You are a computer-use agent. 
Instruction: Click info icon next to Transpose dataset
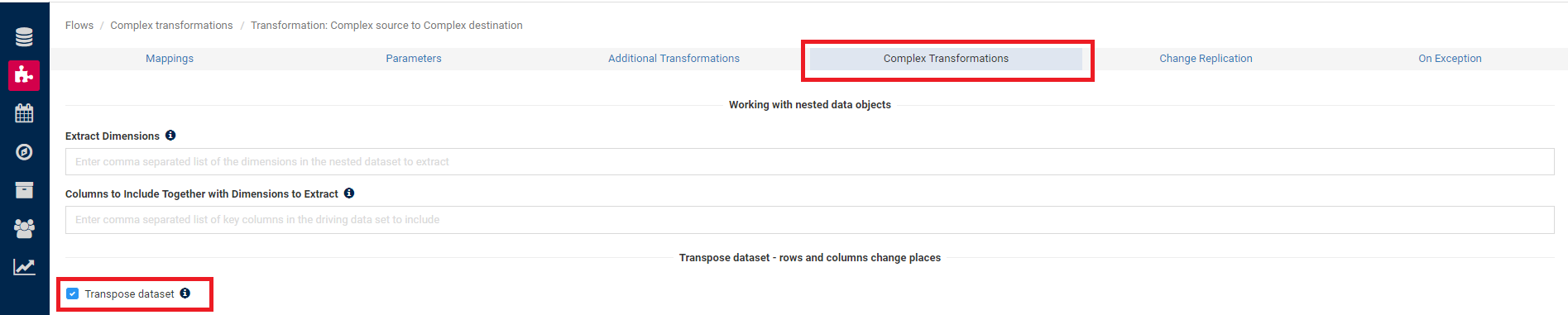pyautogui.click(x=185, y=293)
